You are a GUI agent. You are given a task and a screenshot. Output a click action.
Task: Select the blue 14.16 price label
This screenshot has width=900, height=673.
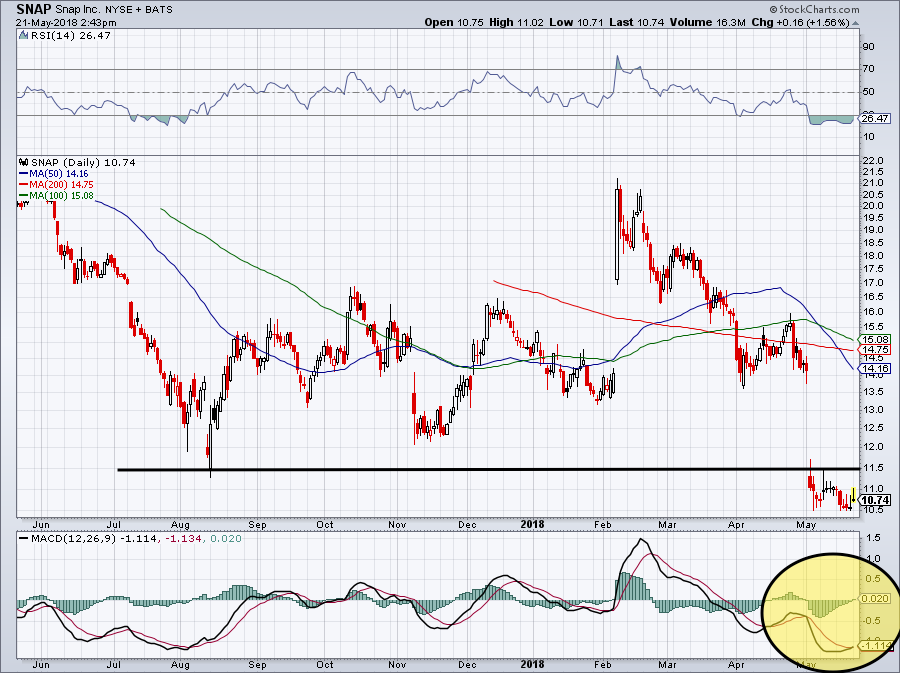coord(875,369)
